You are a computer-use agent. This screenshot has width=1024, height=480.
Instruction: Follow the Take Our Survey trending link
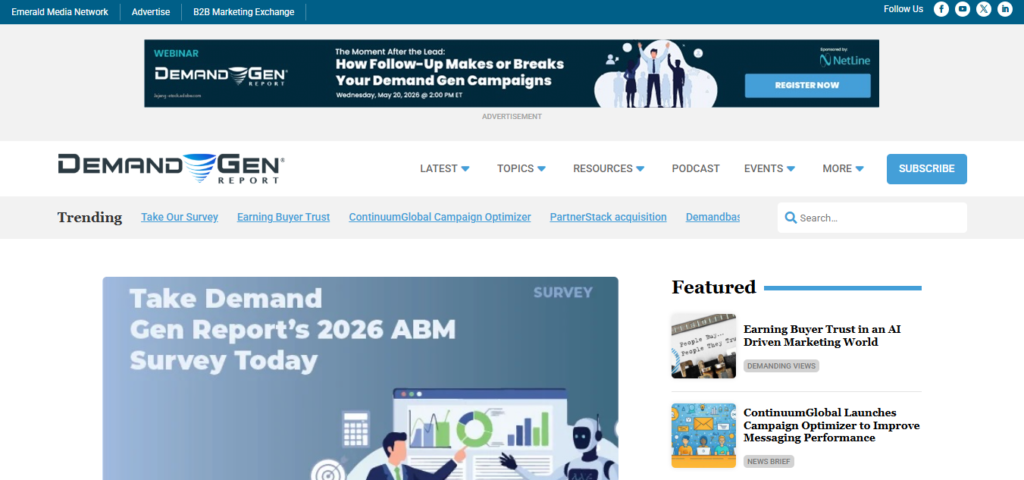click(x=180, y=217)
